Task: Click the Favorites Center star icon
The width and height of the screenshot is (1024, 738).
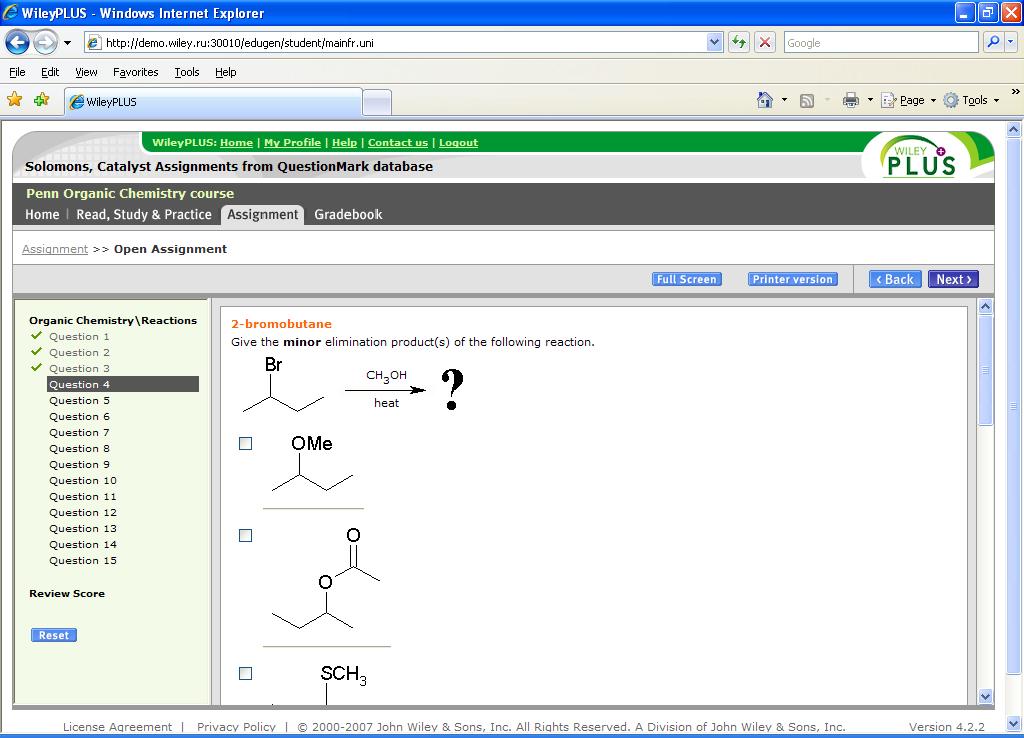Action: tap(14, 99)
